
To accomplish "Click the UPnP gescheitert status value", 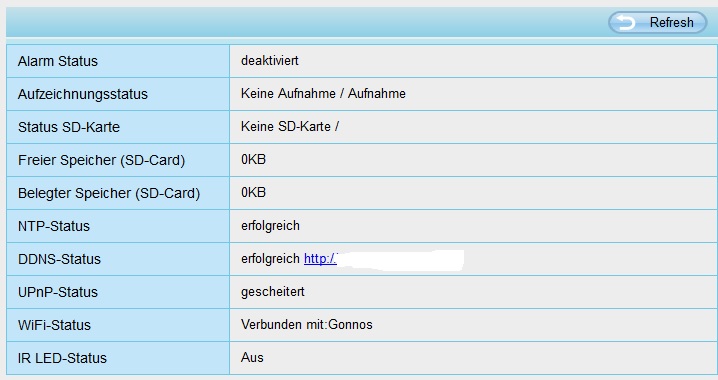I will tap(272, 292).
